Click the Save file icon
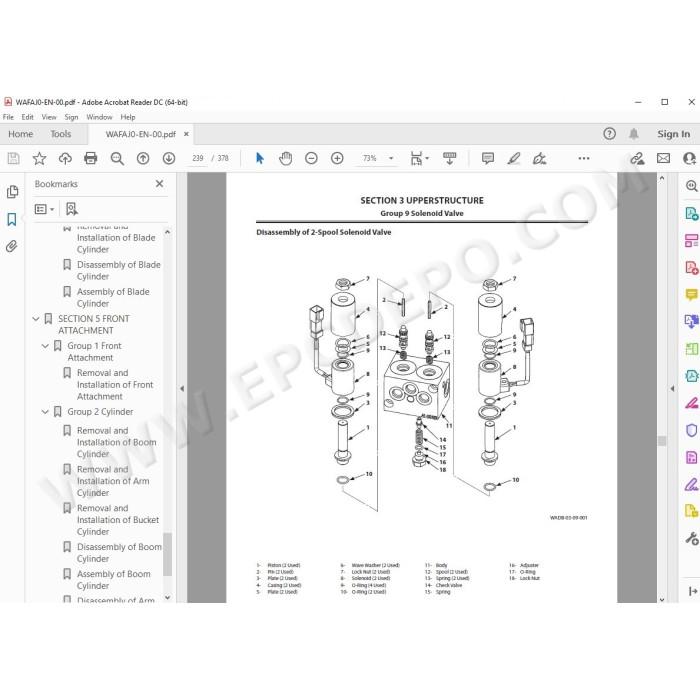The width and height of the screenshot is (700, 700). (13, 158)
